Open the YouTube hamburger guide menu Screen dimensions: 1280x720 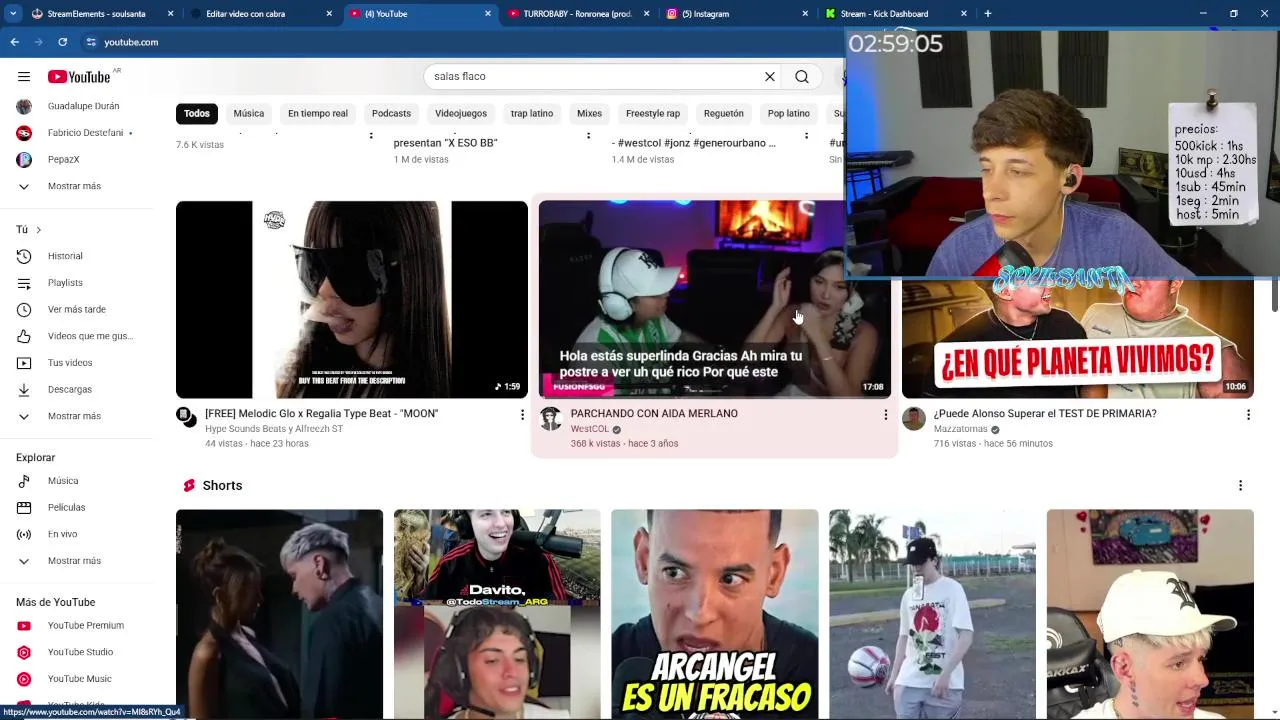click(x=24, y=77)
